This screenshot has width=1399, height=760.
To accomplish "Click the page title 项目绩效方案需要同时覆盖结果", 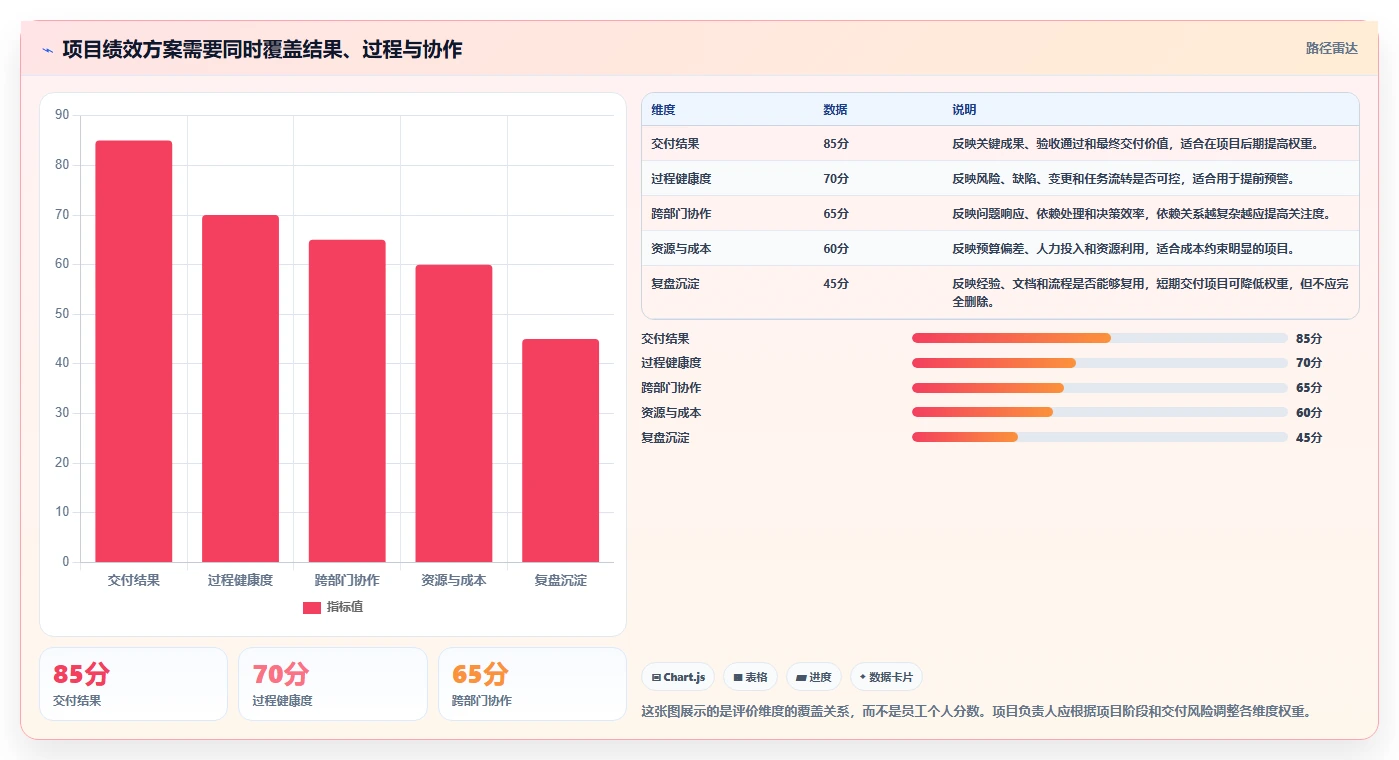I will point(262,50).
